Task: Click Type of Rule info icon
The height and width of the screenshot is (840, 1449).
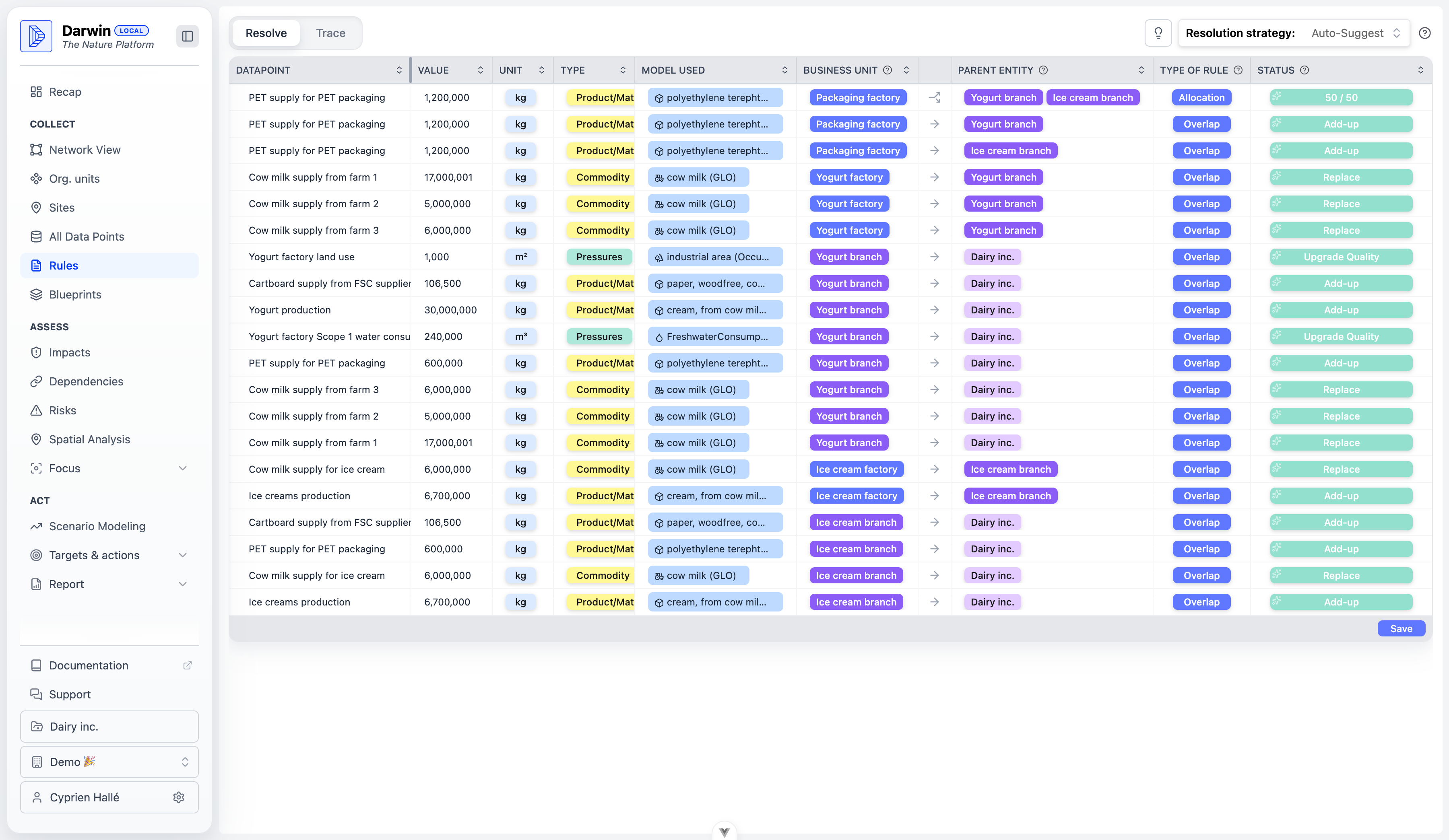Action: 1238,70
